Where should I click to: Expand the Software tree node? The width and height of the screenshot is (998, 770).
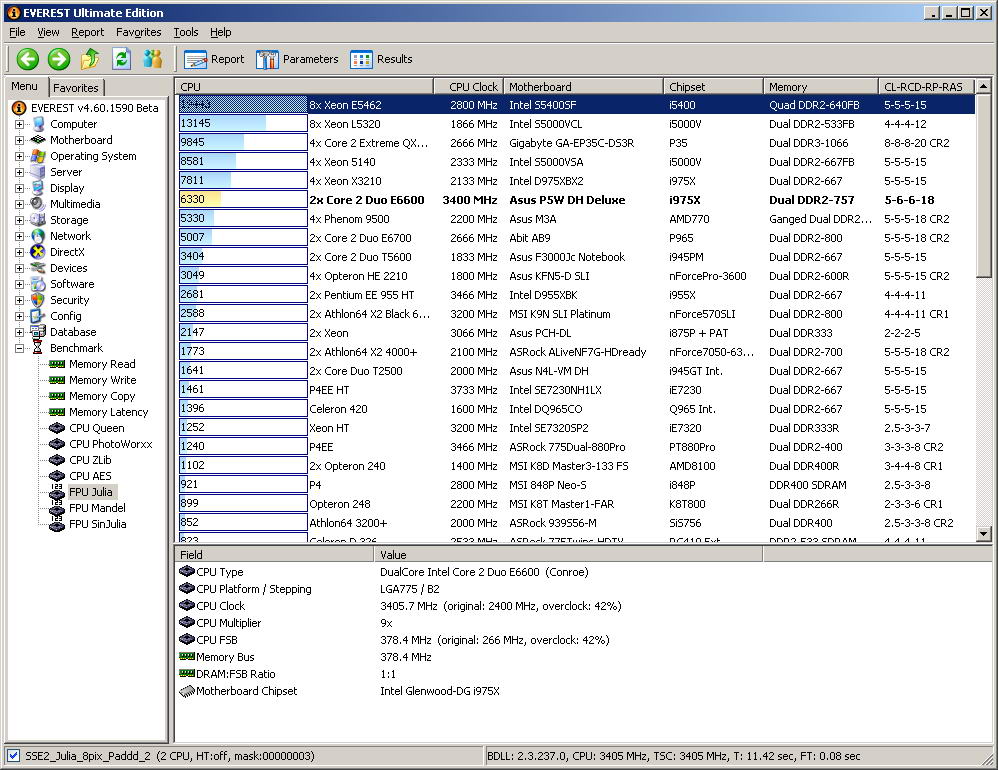19,284
